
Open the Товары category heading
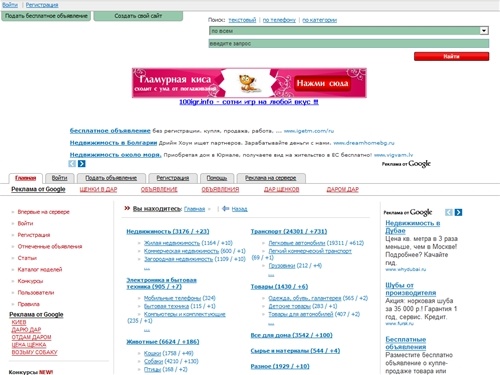pyautogui.click(x=279, y=287)
